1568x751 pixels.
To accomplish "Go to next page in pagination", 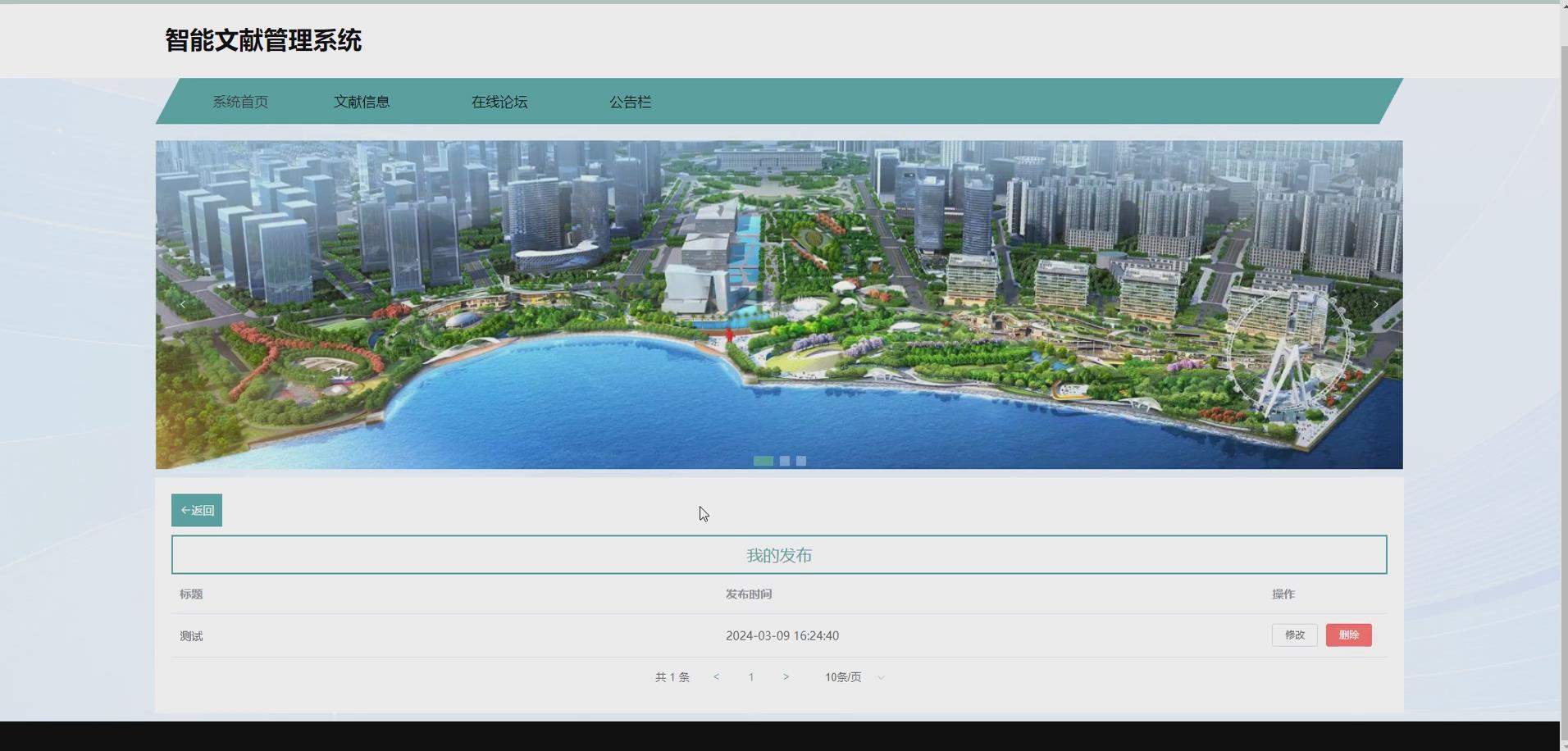I will (x=786, y=676).
